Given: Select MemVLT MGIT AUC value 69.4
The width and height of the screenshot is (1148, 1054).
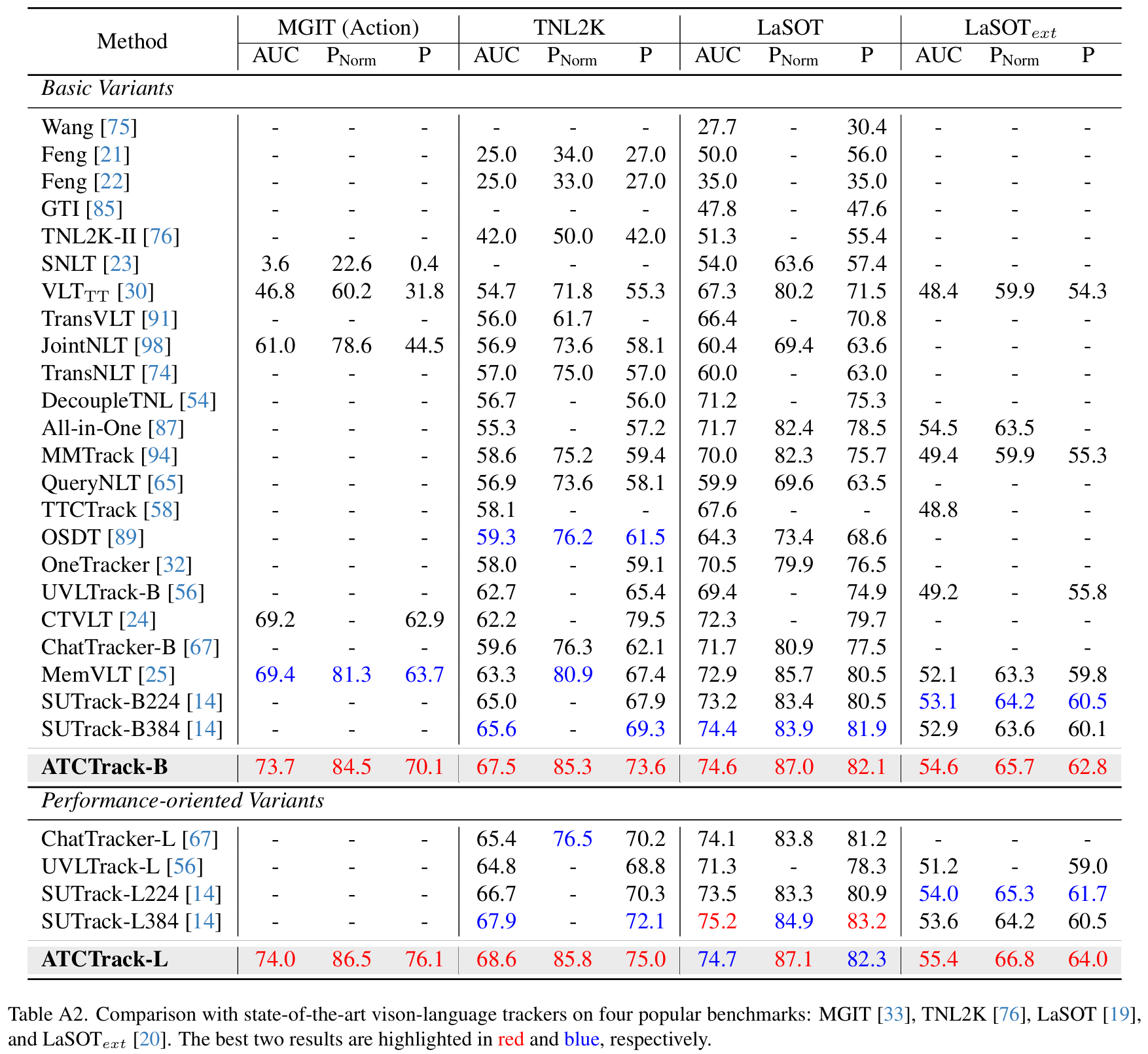Looking at the screenshot, I should [x=275, y=675].
